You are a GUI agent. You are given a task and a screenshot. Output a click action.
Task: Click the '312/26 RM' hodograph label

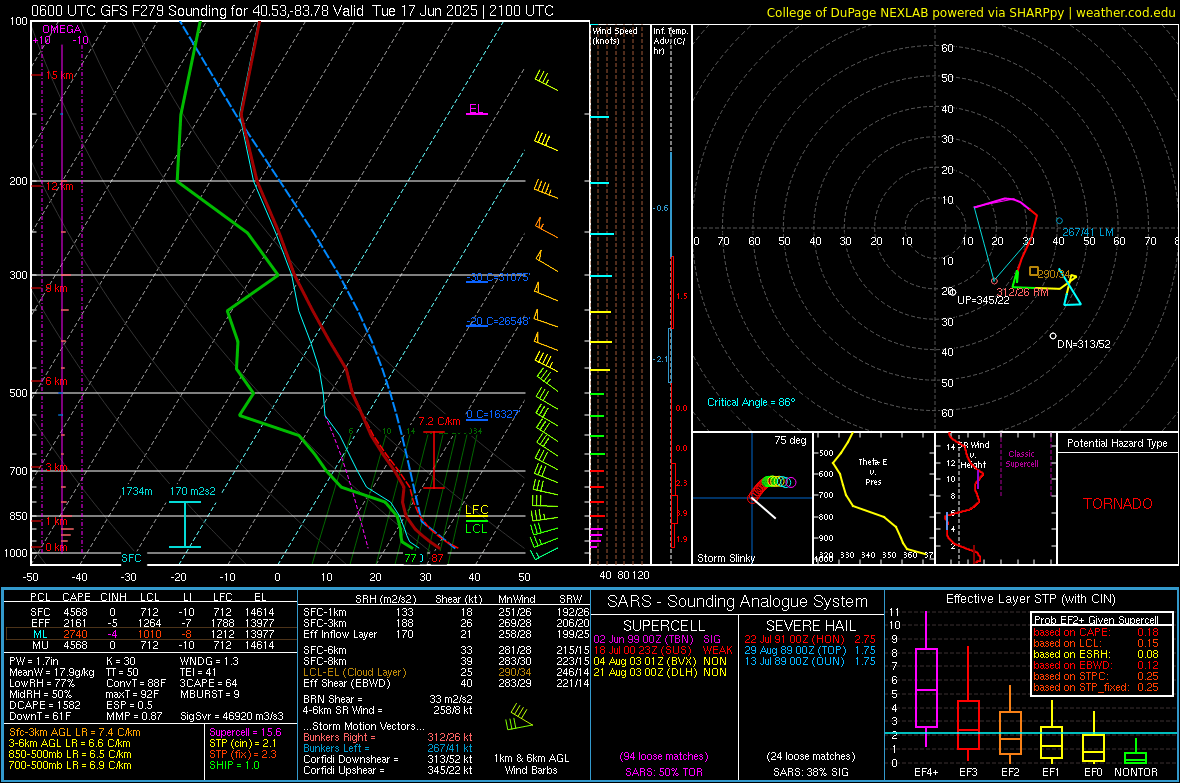pos(1023,292)
